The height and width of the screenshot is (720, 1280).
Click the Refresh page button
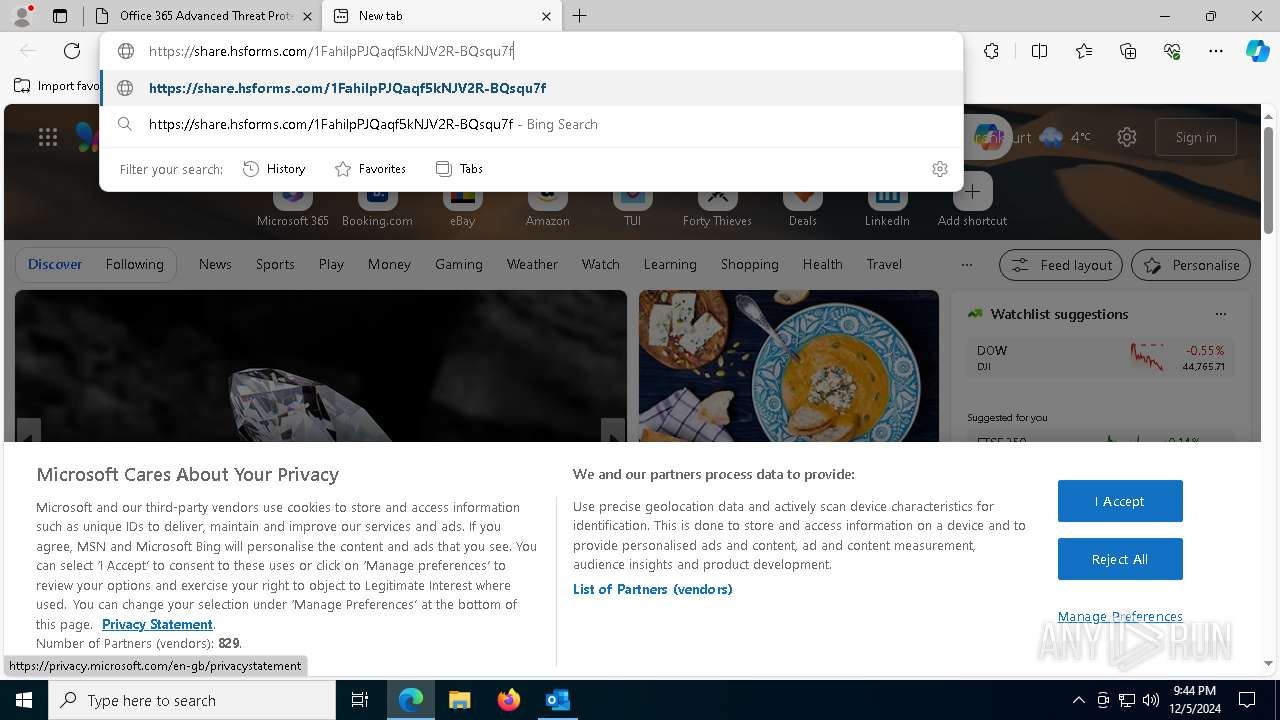point(72,51)
